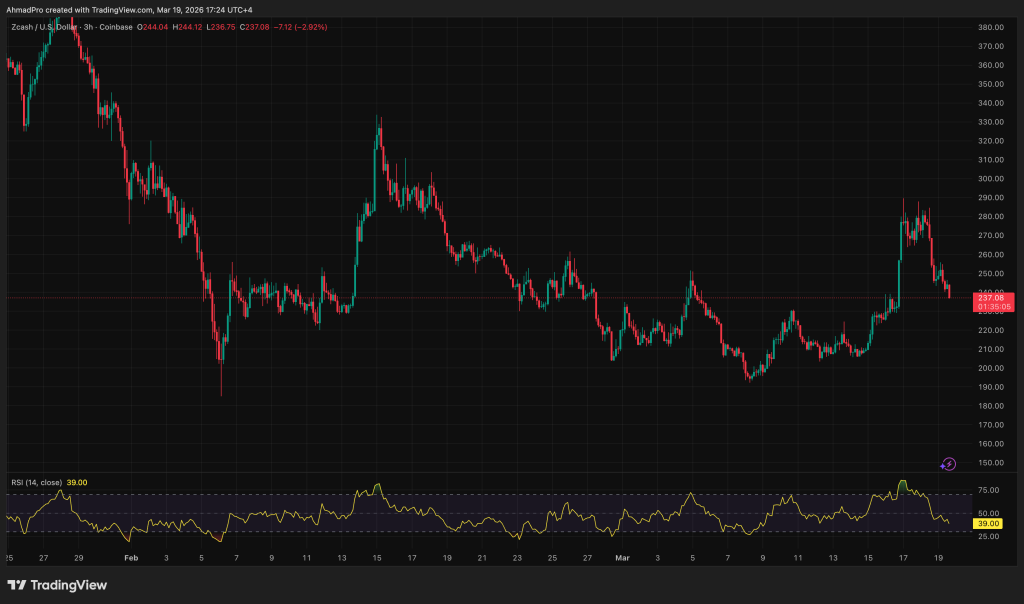
Task: Click the Mar label on the date axis
Action: click(x=623, y=557)
